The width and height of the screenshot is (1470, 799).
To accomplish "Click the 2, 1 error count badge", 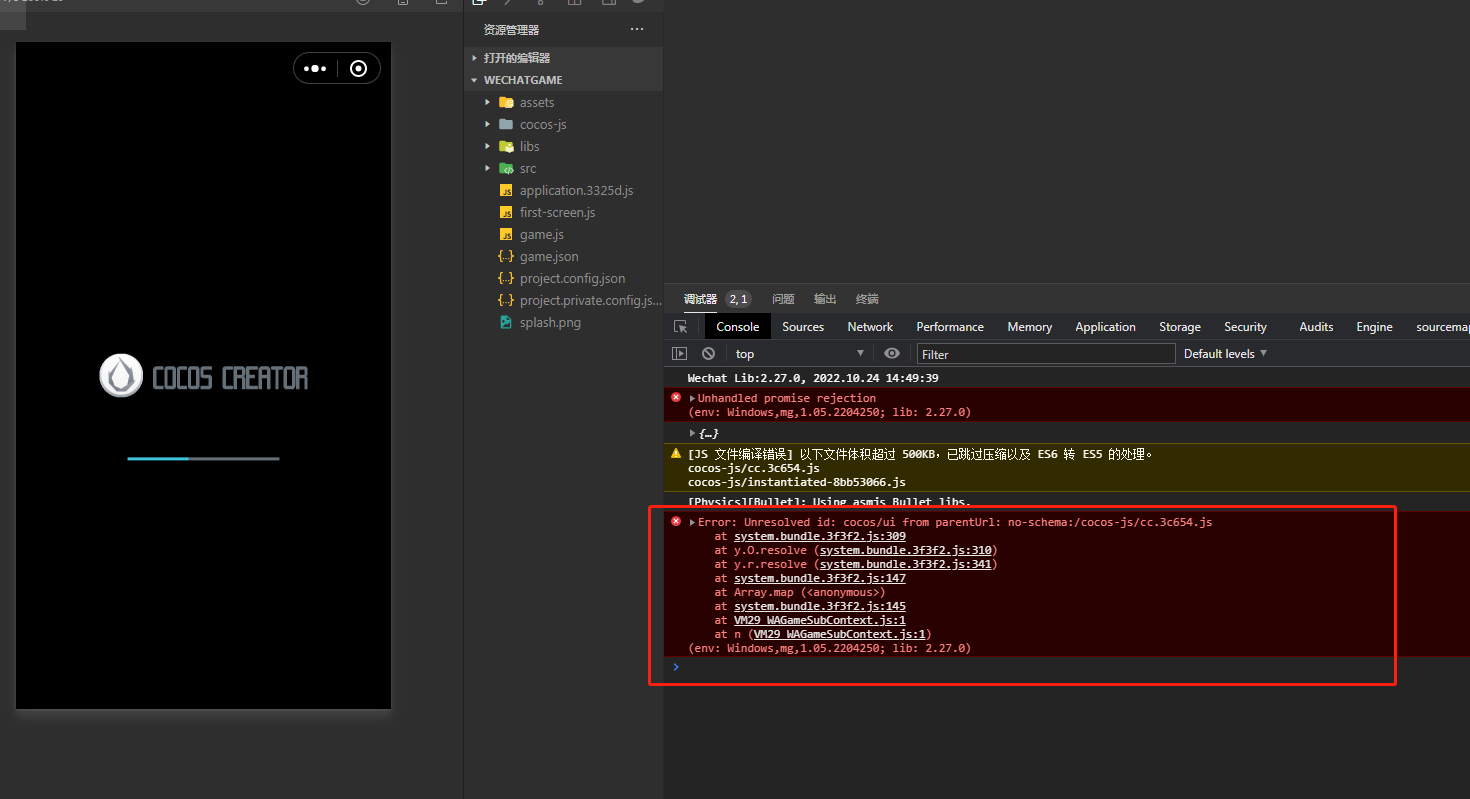I will [x=738, y=299].
